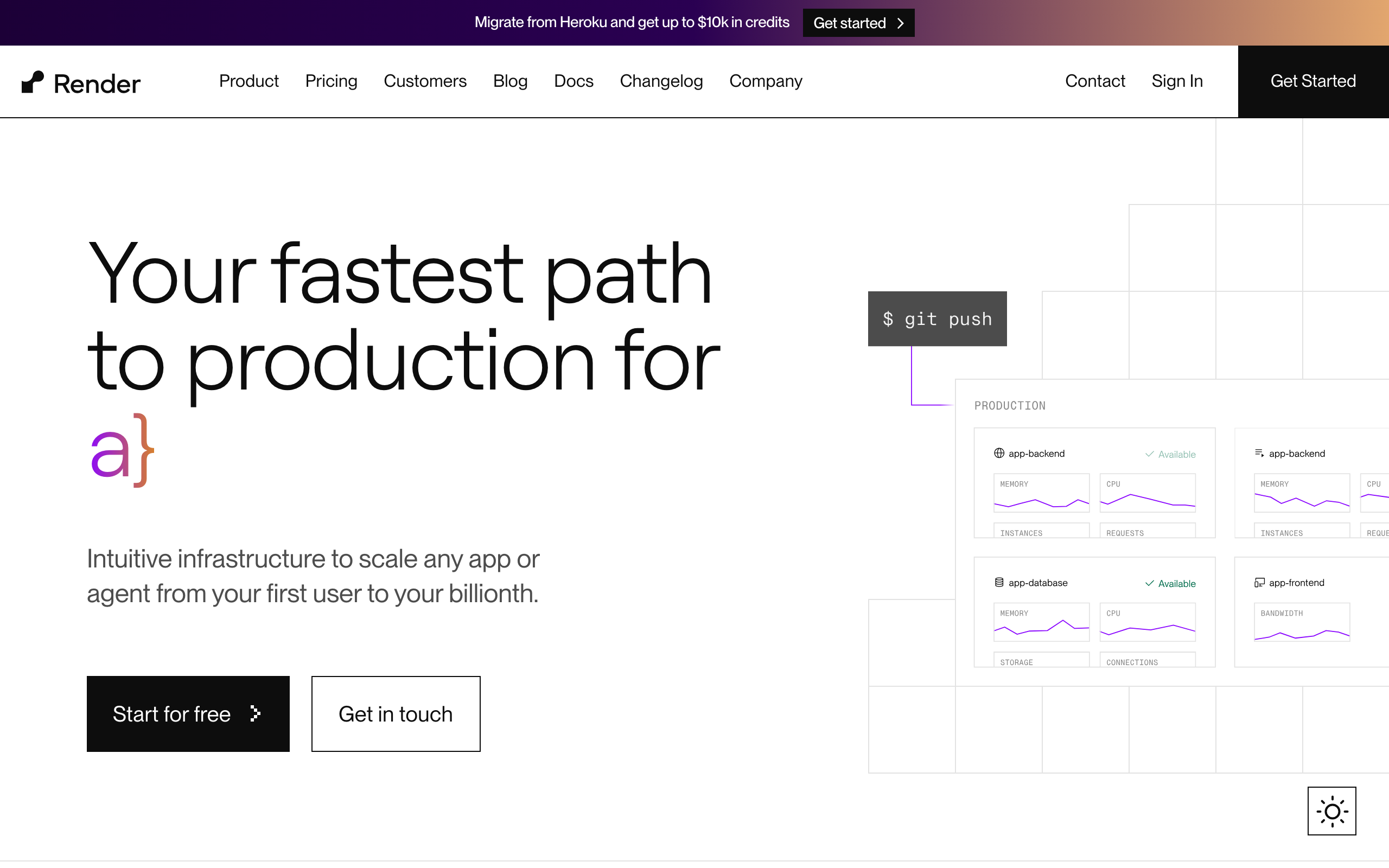Click the Sign In link
The image size is (1389, 868).
pos(1177,81)
